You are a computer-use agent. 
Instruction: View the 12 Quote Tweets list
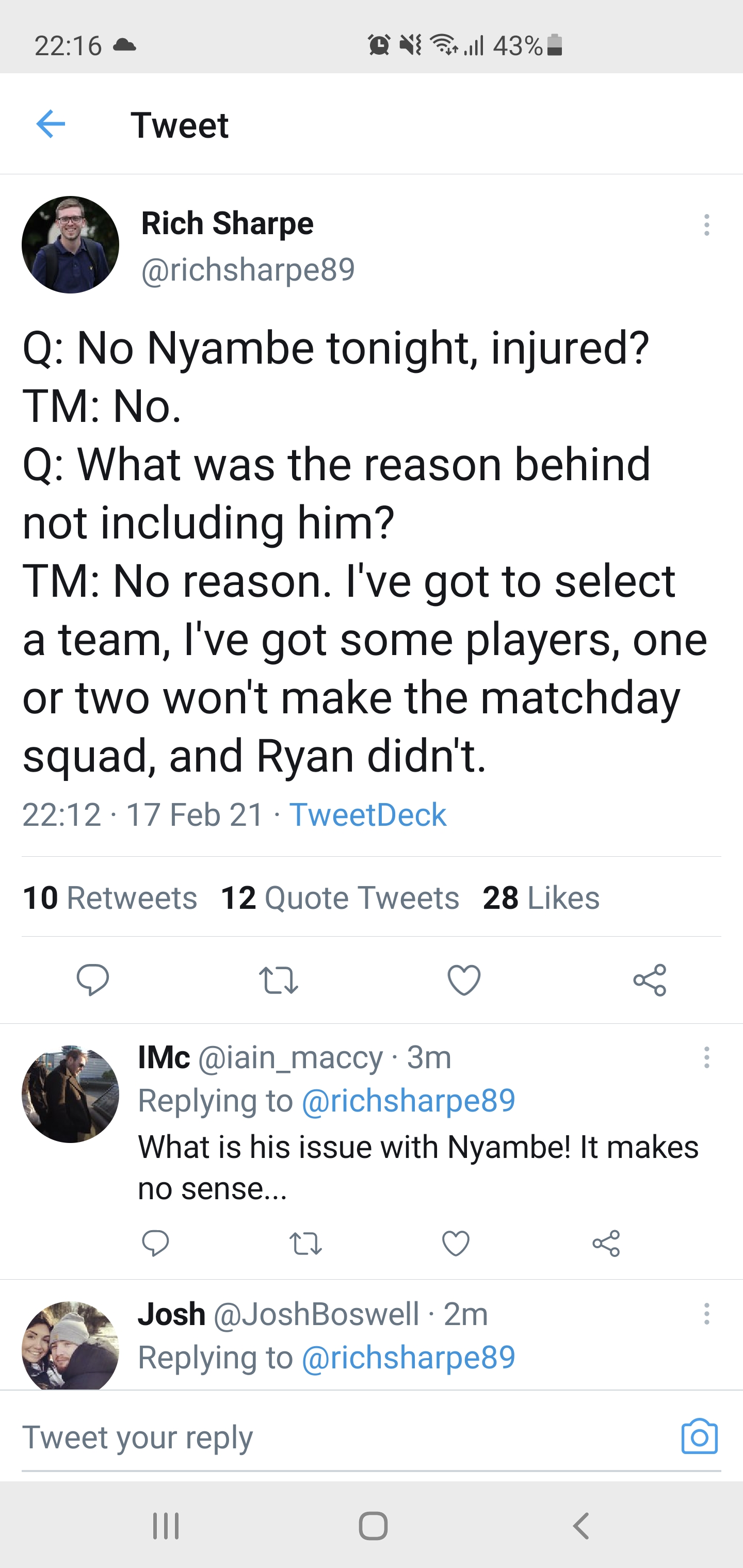click(340, 898)
